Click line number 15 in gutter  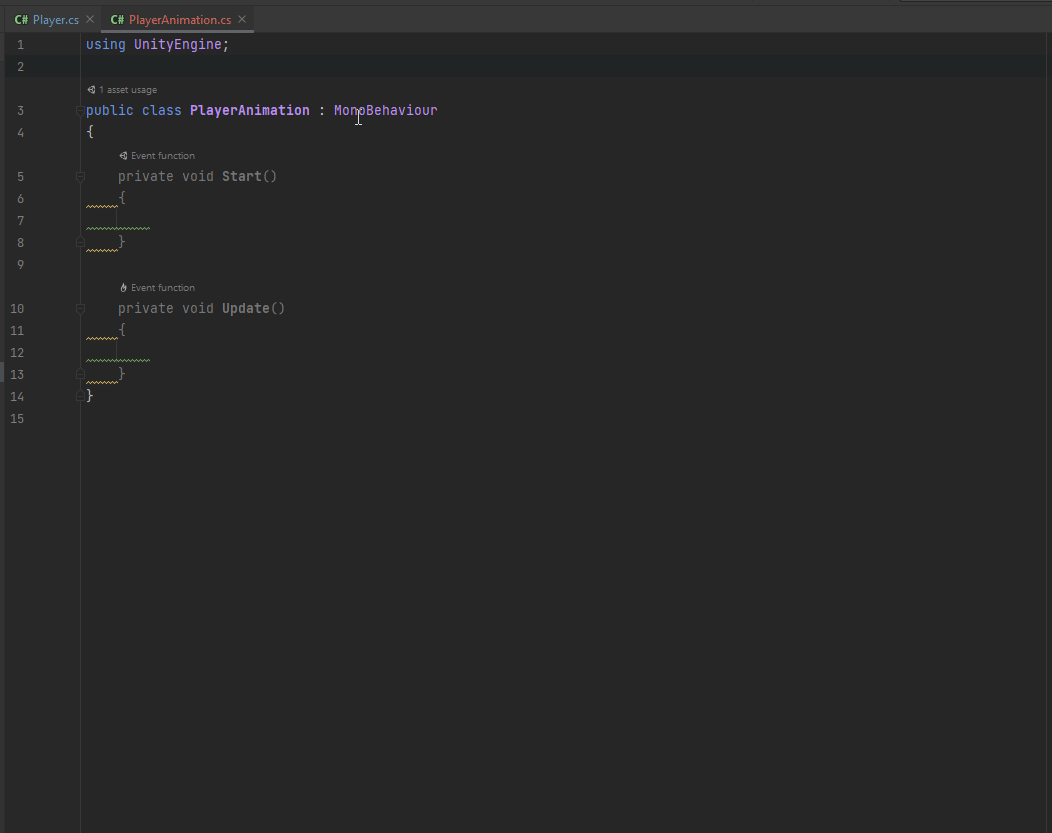pyautogui.click(x=17, y=419)
